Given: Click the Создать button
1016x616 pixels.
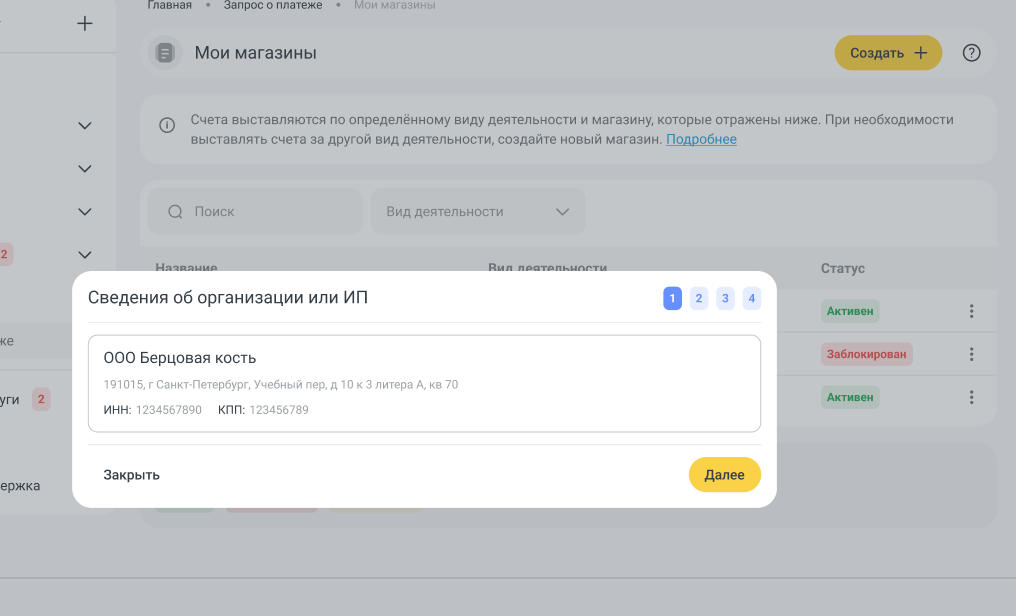Looking at the screenshot, I should (x=888, y=53).
